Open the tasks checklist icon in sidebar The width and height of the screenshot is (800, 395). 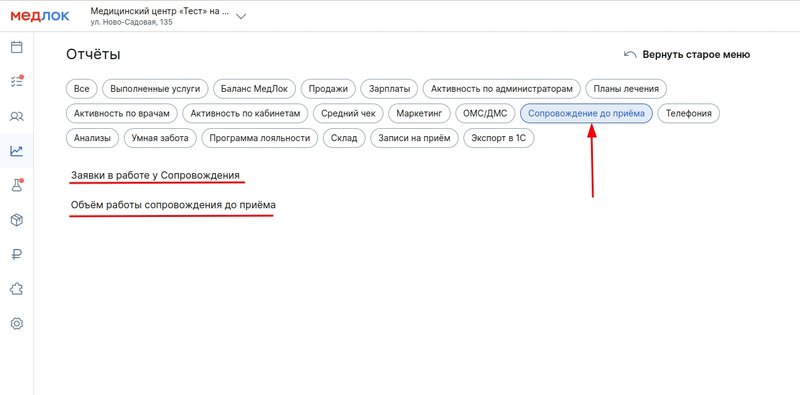pyautogui.click(x=17, y=81)
